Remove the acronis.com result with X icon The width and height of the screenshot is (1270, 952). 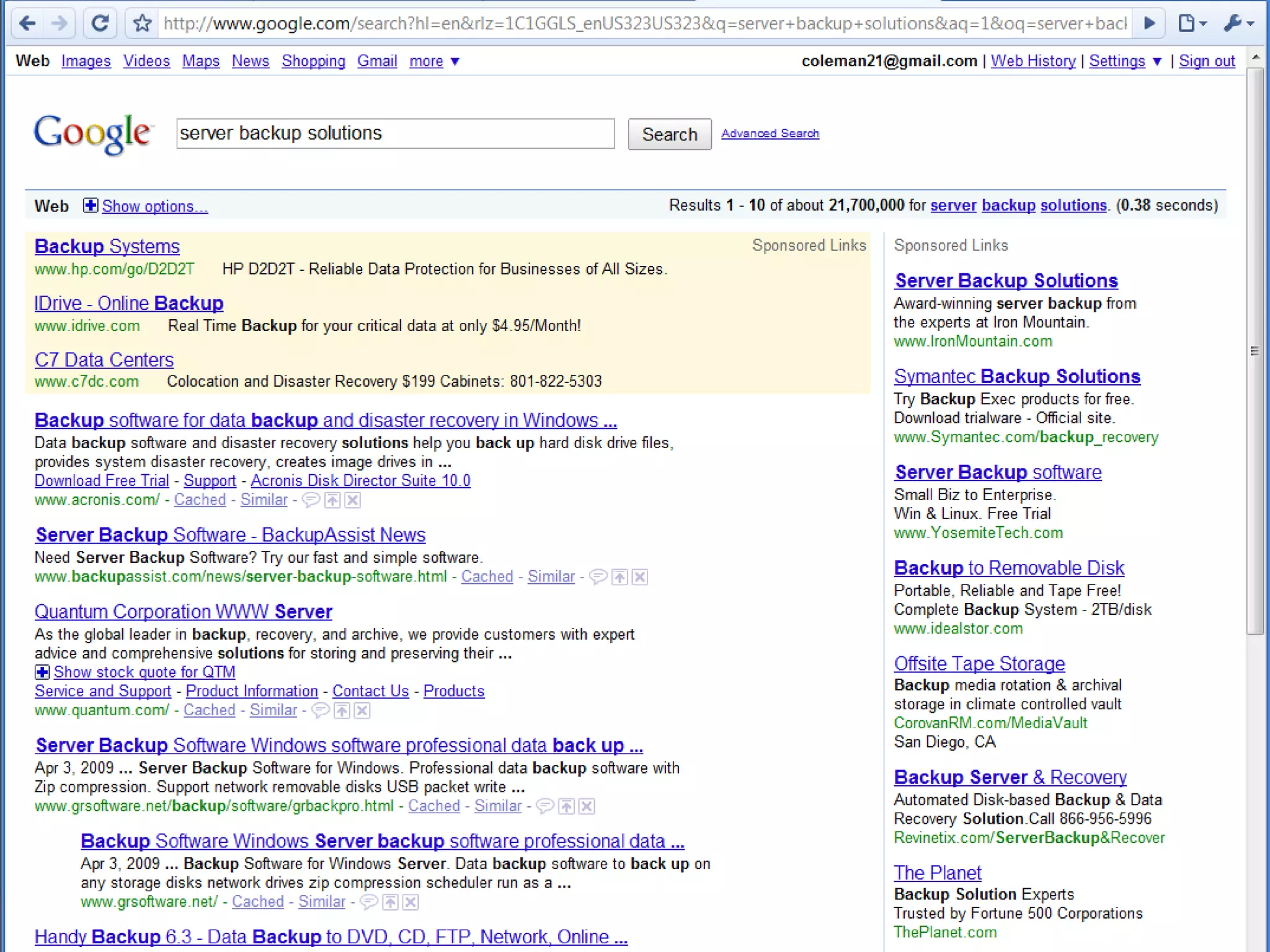(353, 500)
